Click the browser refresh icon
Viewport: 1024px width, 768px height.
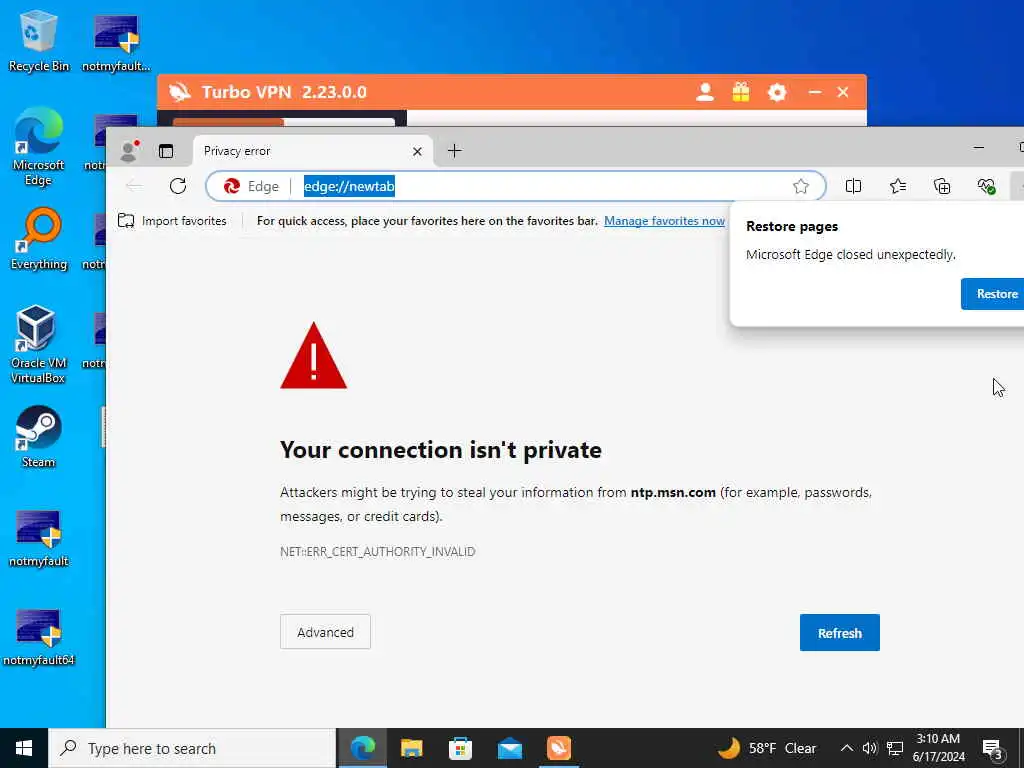(x=178, y=186)
